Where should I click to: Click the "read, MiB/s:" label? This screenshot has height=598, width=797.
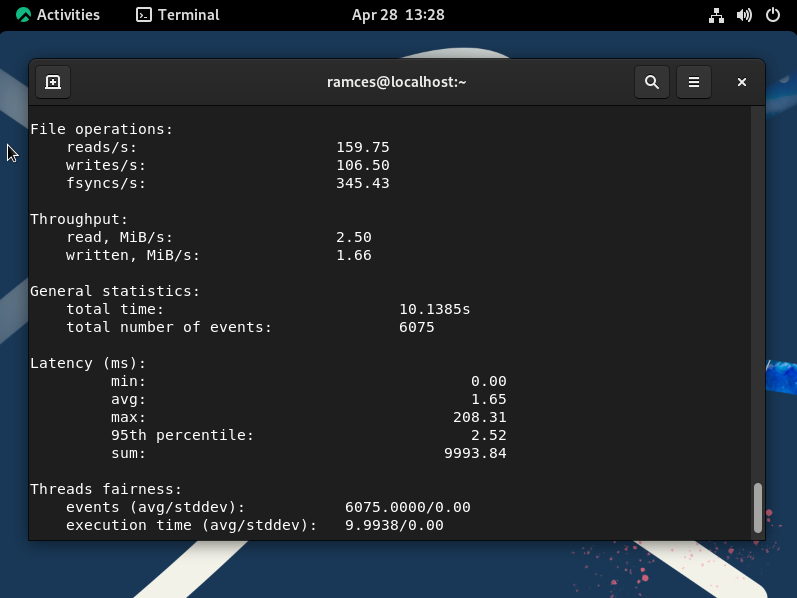[x=119, y=237]
